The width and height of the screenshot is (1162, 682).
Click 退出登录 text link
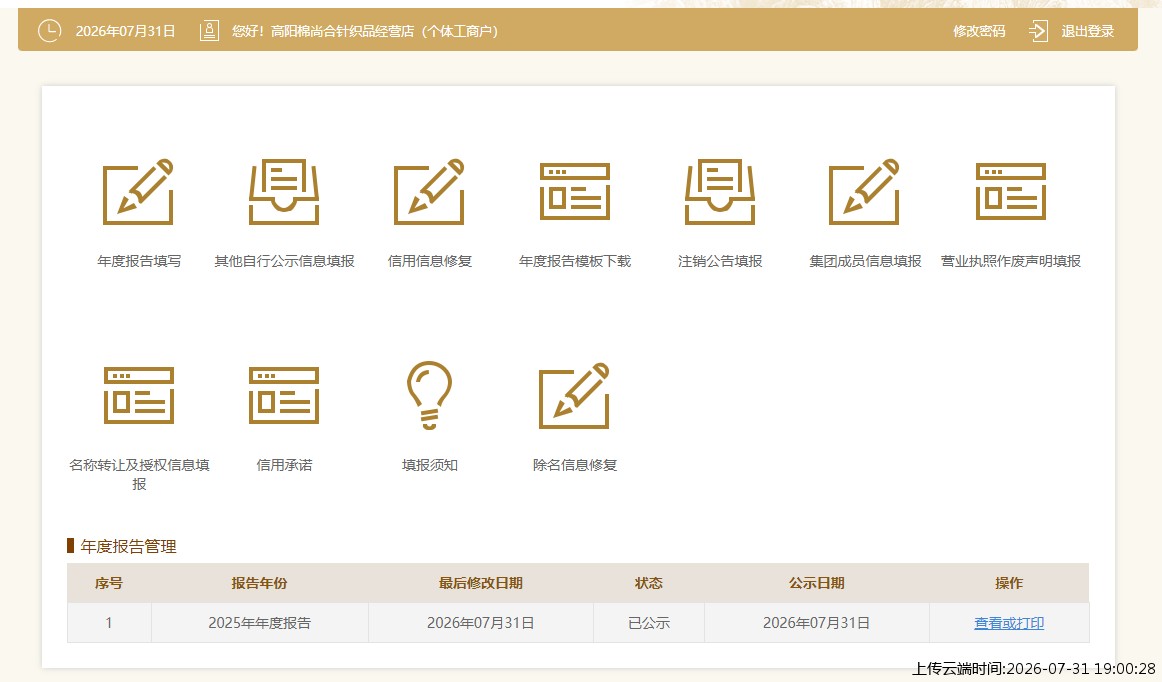click(1087, 31)
